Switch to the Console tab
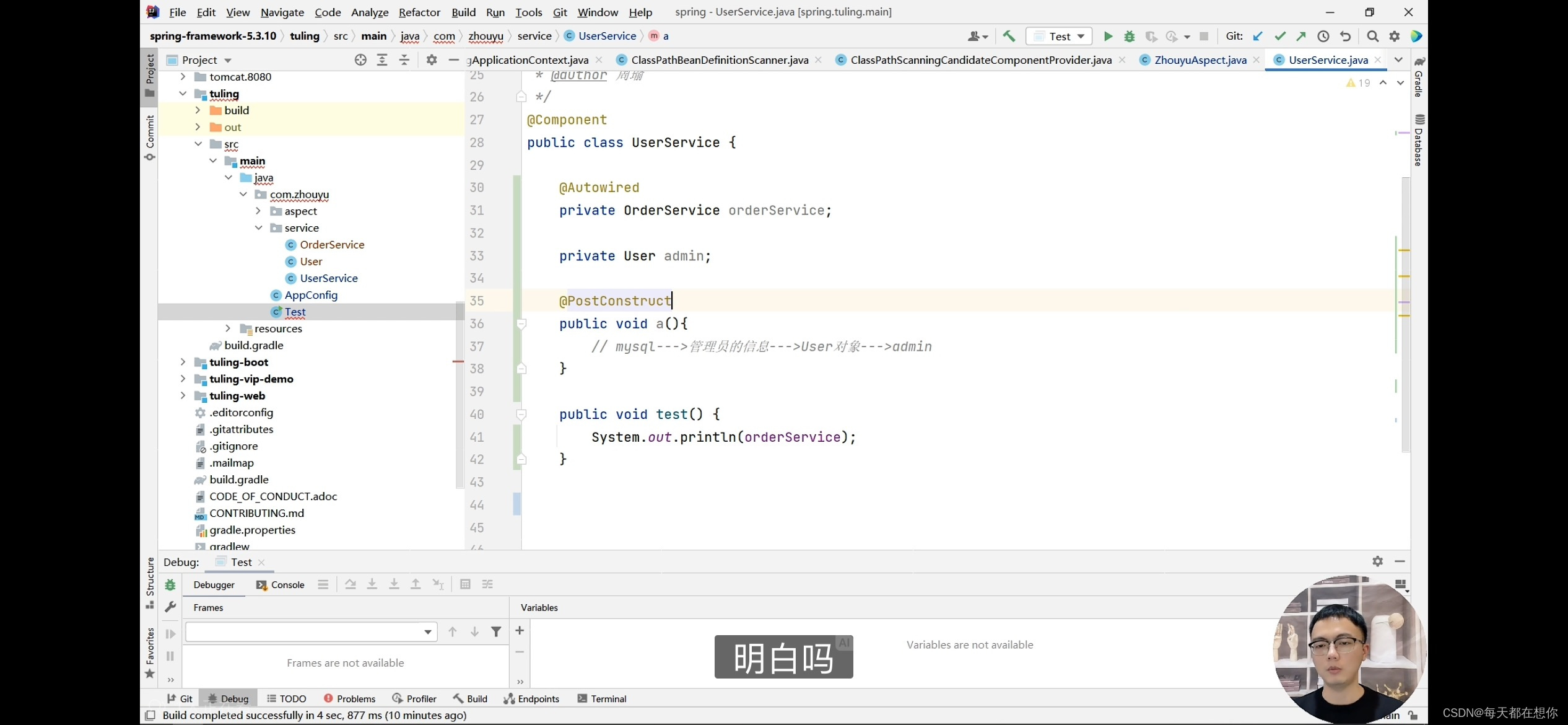 [287, 584]
